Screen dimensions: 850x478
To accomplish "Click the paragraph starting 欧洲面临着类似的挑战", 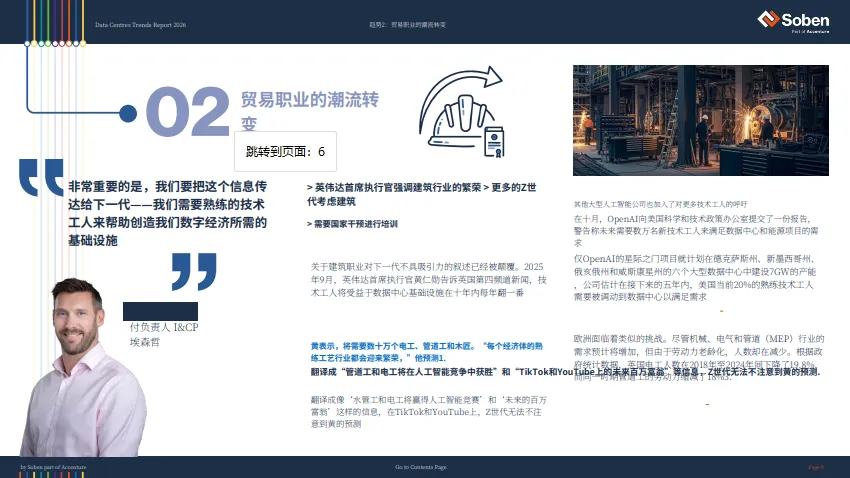I will click(699, 358).
